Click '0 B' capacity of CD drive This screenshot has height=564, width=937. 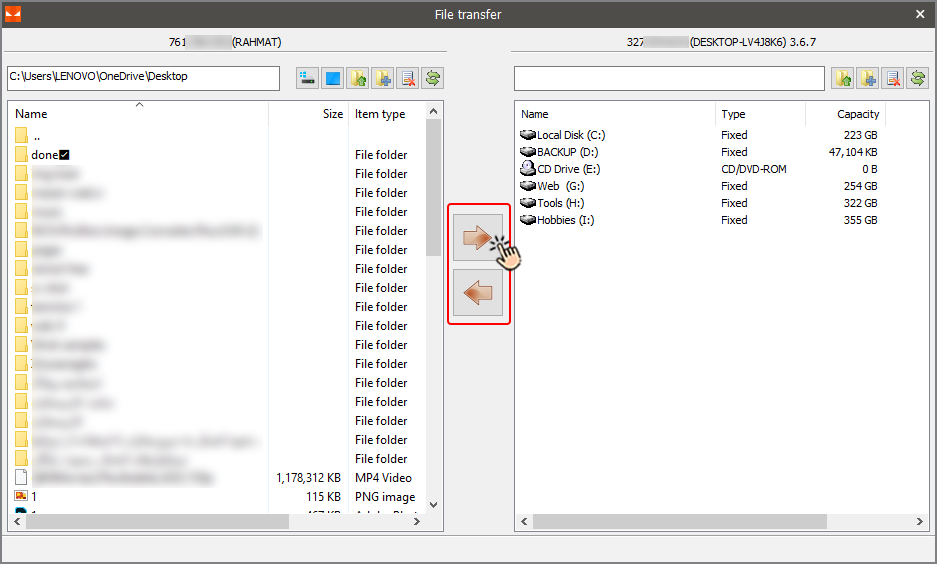pos(869,169)
